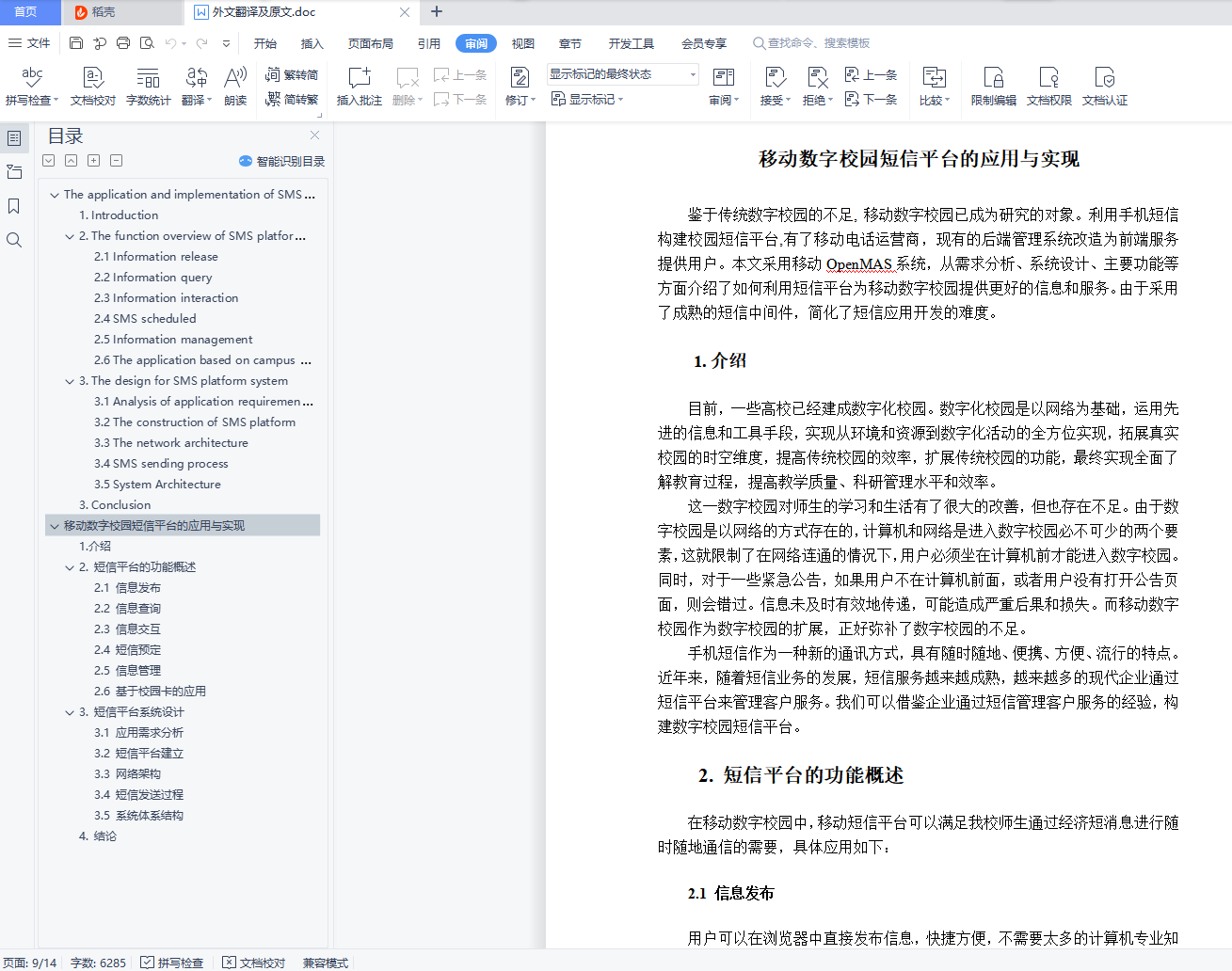Image resolution: width=1232 pixels, height=971 pixels.
Task: Click the undo arrow icon
Action: [170, 43]
